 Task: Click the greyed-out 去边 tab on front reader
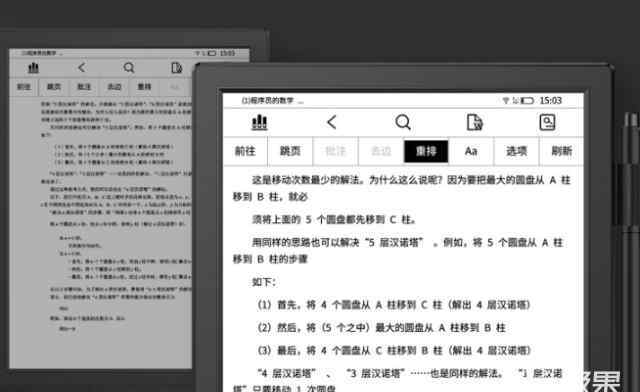pos(381,151)
